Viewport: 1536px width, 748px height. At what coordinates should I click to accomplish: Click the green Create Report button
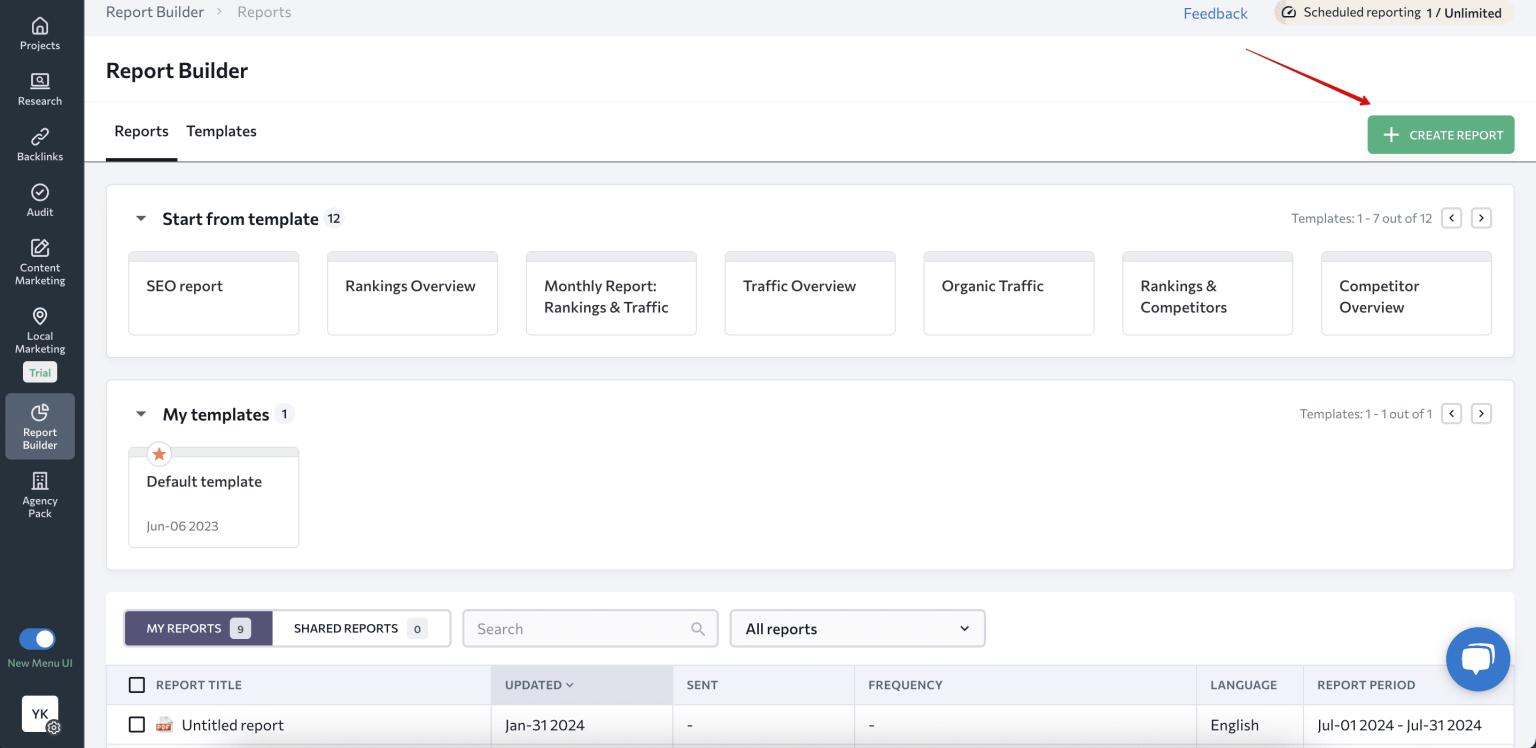1440,134
